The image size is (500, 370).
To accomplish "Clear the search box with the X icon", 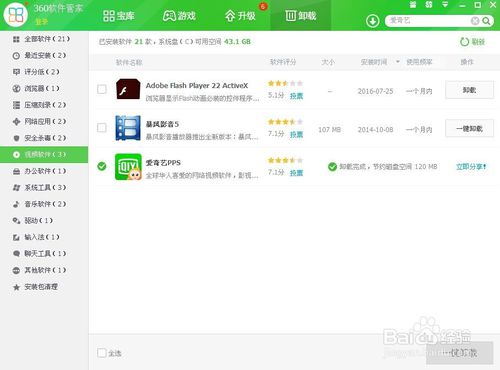I will coord(475,21).
